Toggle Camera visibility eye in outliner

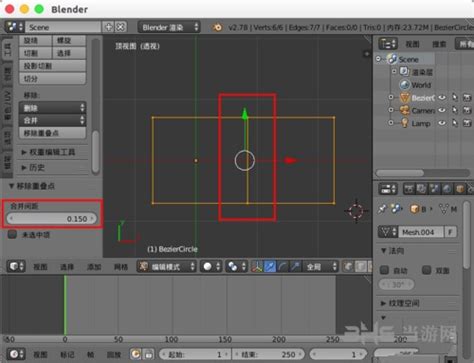(442, 110)
